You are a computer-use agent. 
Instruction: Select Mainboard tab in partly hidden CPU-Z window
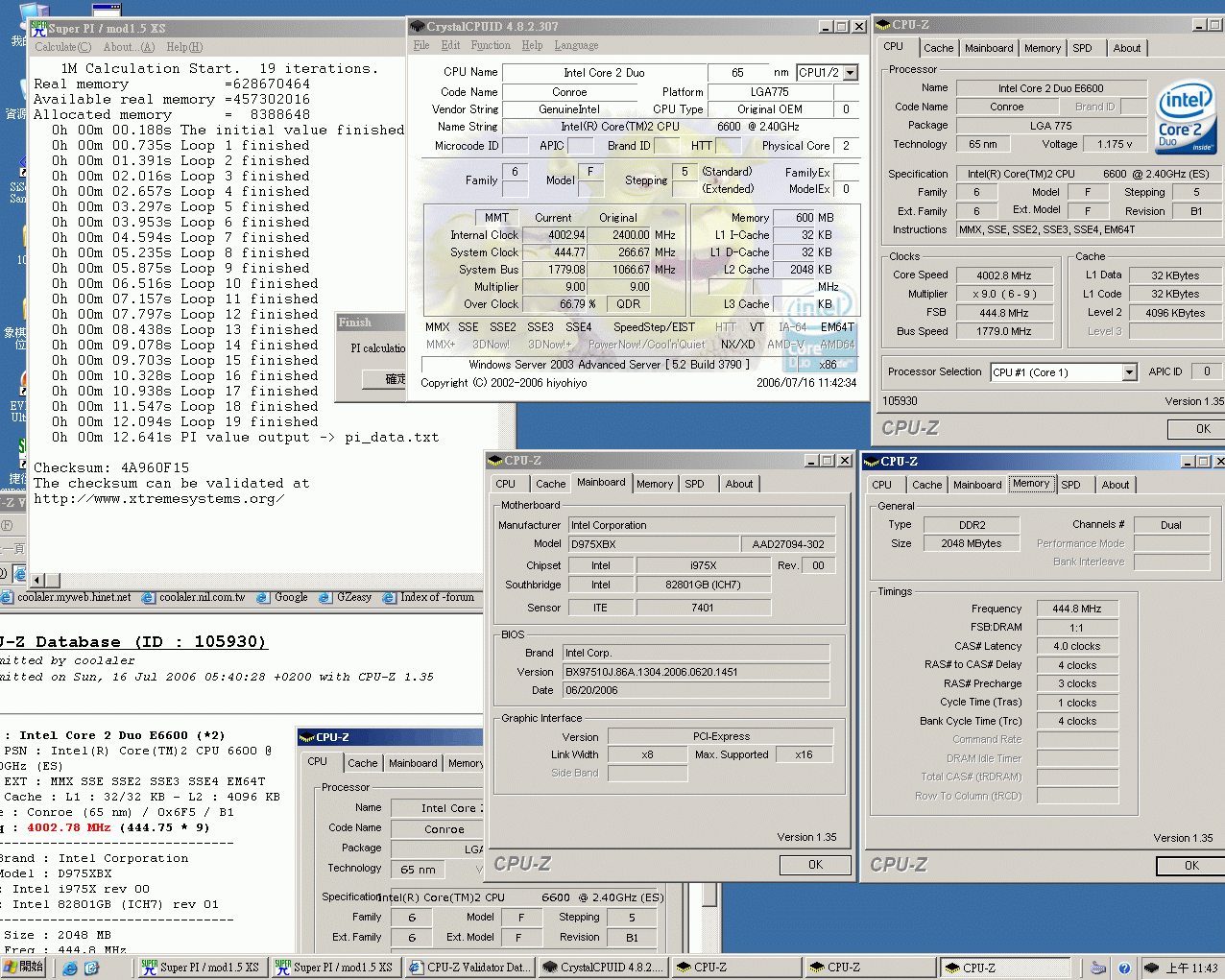click(x=413, y=763)
